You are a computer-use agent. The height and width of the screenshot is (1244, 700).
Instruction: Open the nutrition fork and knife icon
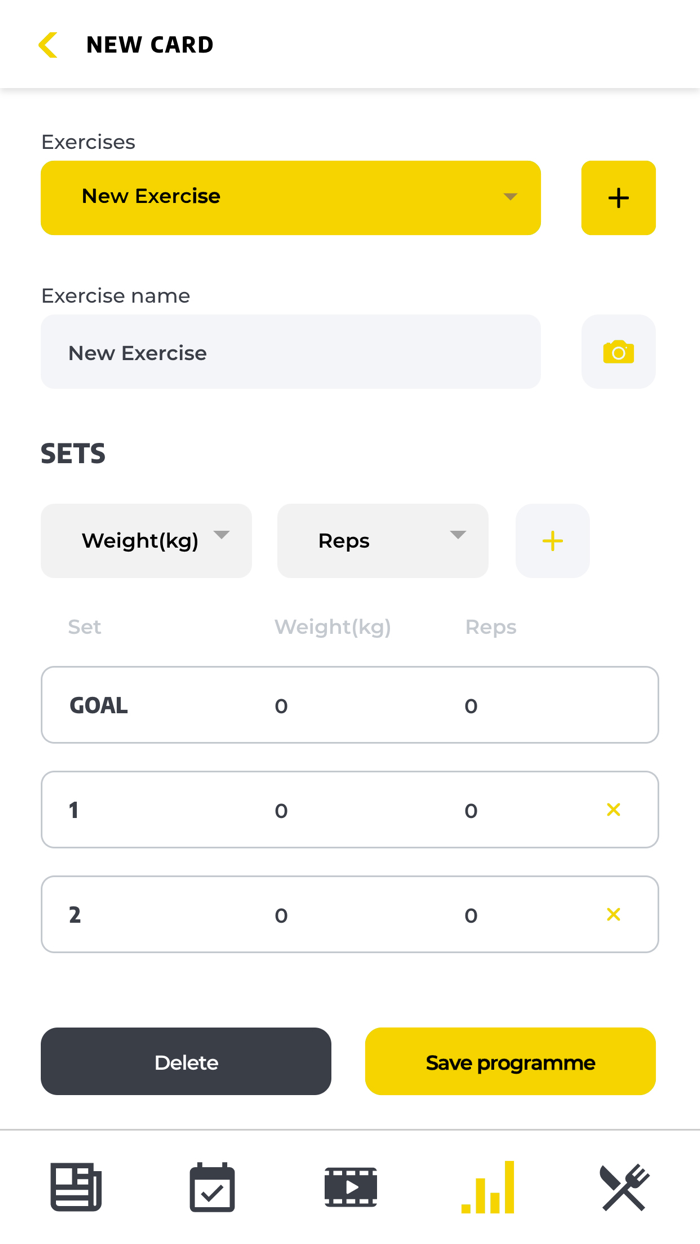click(624, 1186)
